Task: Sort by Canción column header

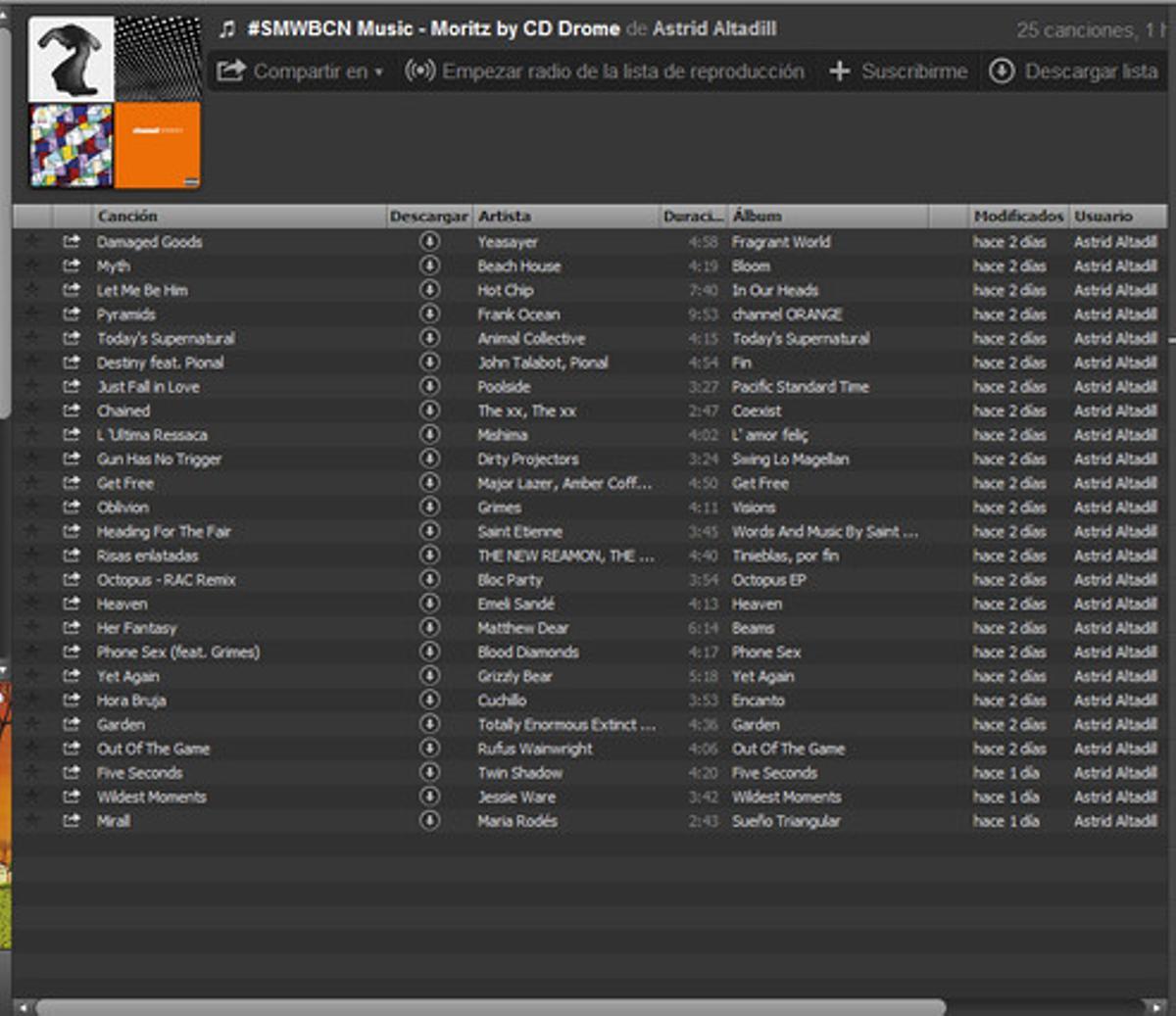Action: tap(239, 216)
